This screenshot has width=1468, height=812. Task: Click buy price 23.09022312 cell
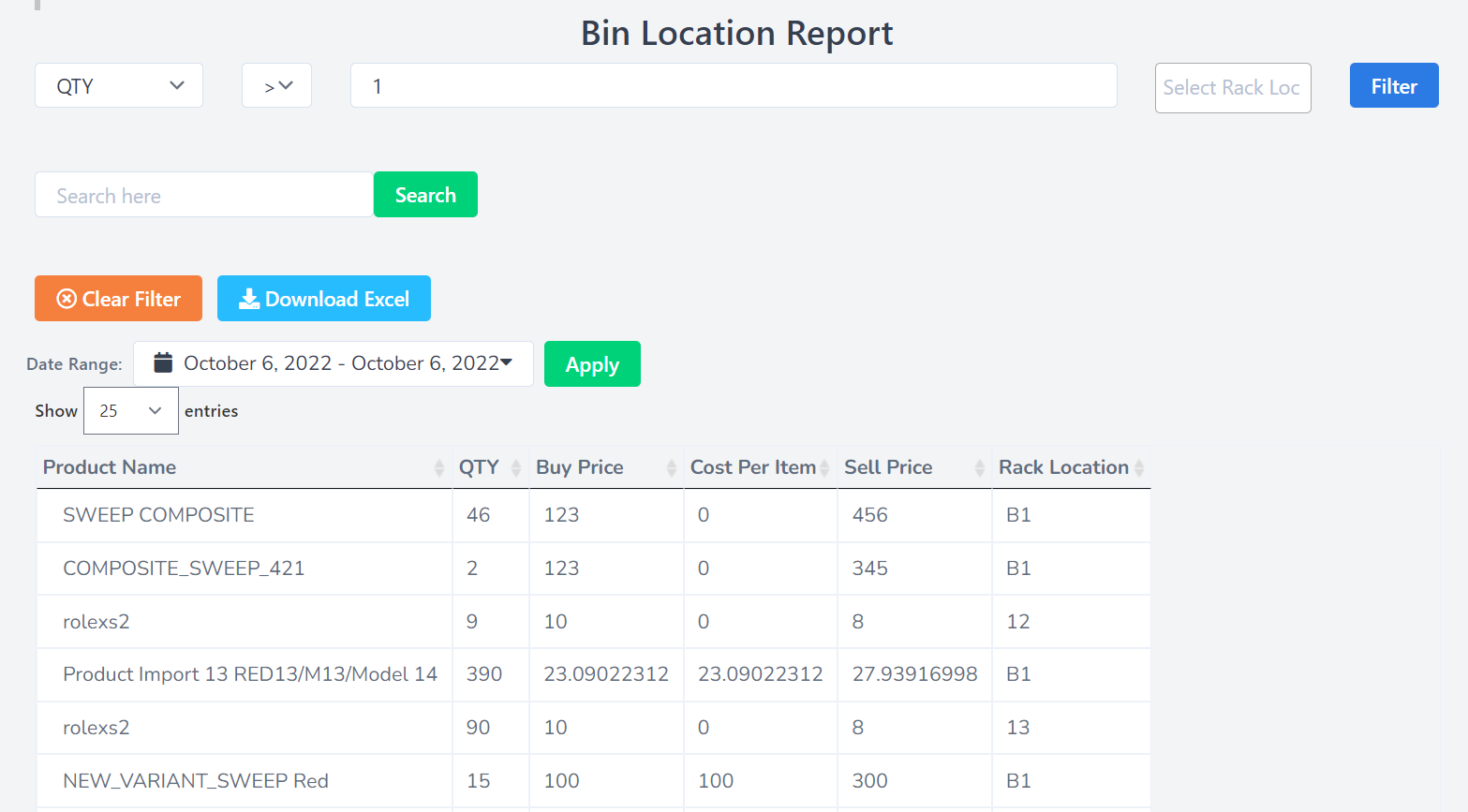click(606, 674)
